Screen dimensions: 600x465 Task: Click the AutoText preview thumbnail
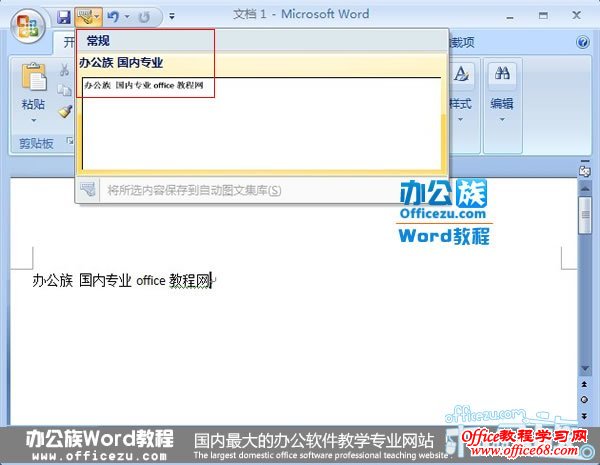click(x=262, y=123)
